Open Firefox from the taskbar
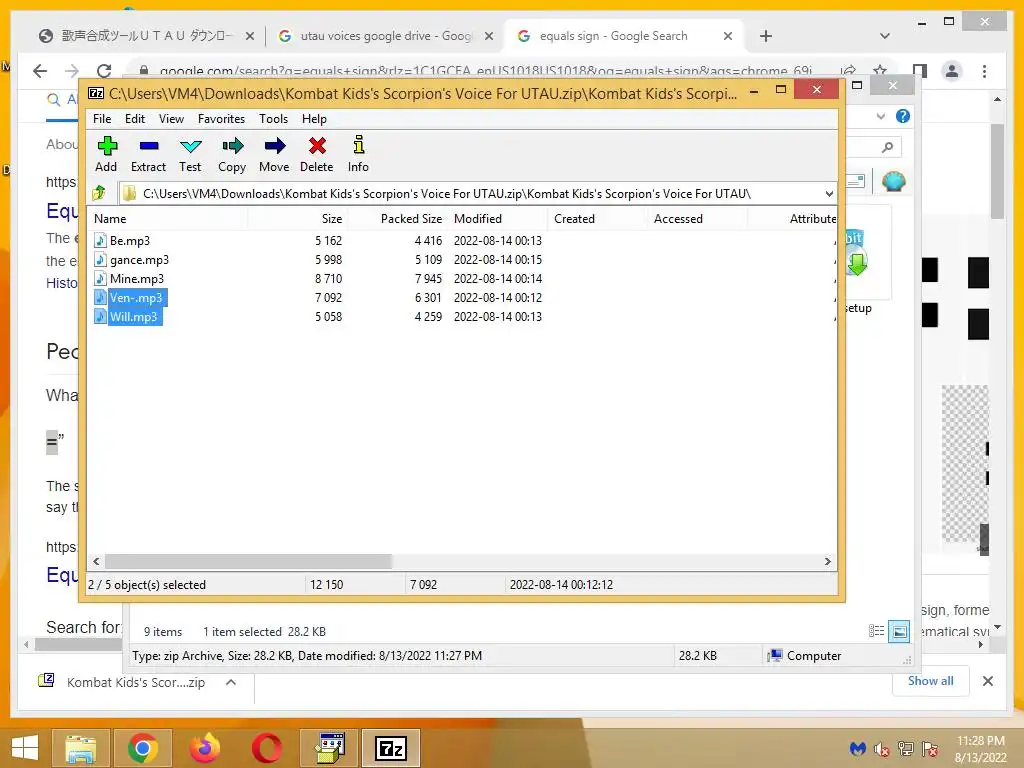The image size is (1024, 768). [x=204, y=748]
